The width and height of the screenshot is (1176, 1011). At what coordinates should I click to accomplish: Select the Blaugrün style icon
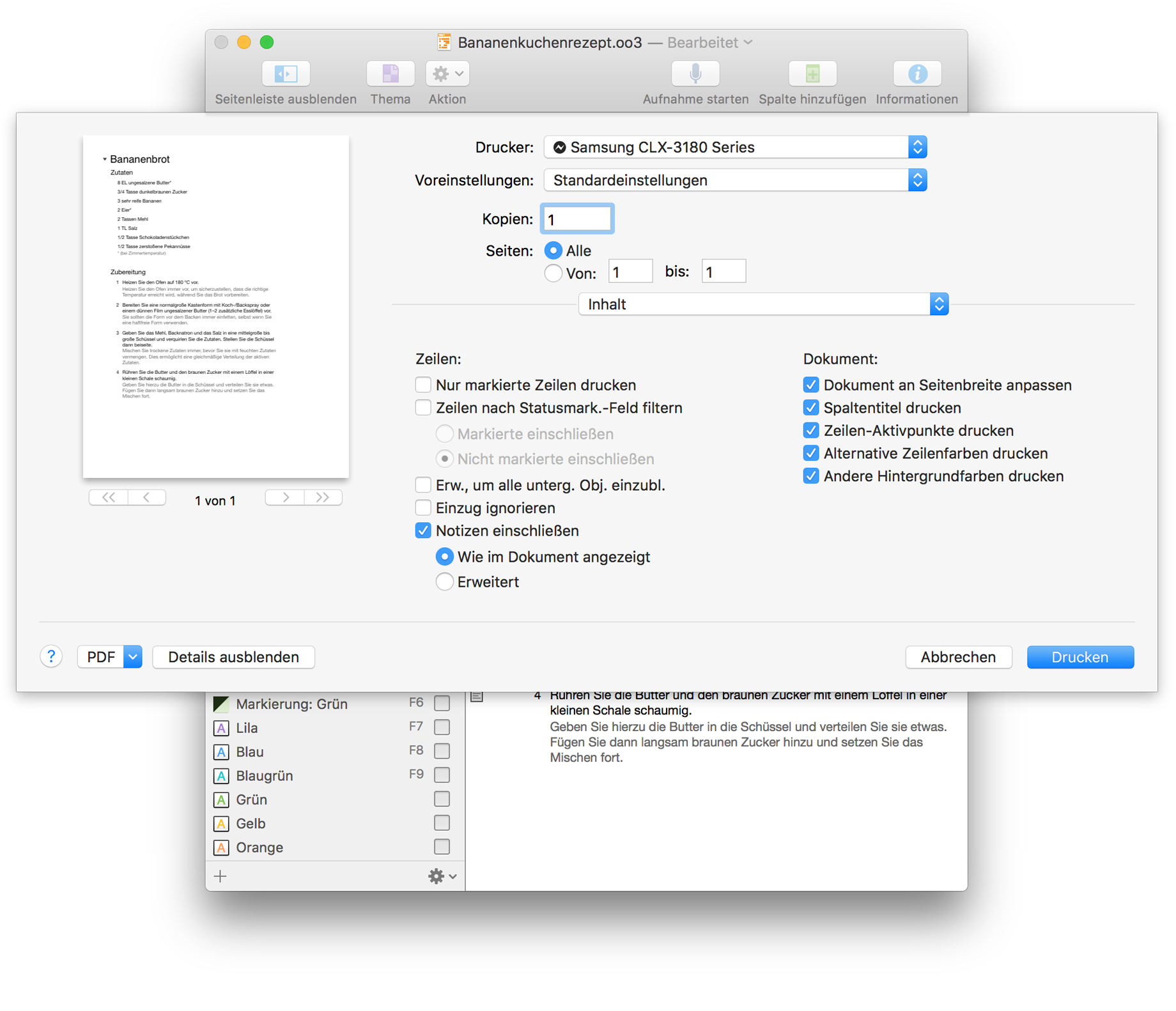pyautogui.click(x=221, y=776)
